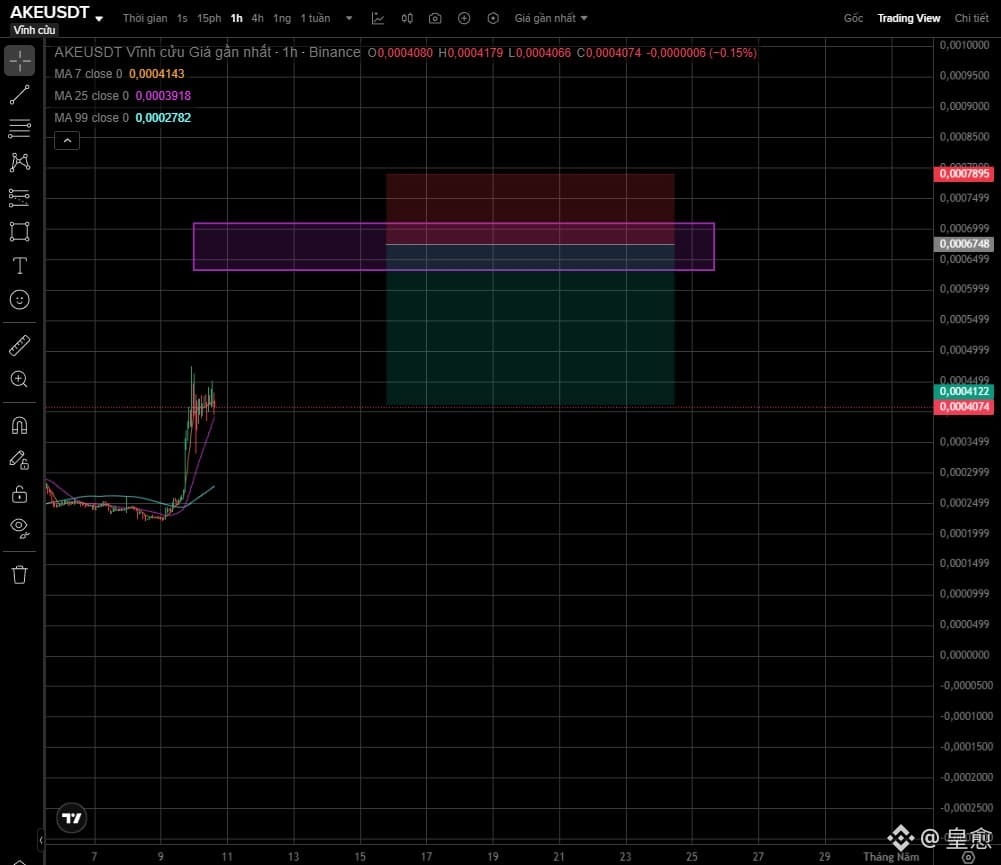Click the MA 99 value 0,0002782
Screen dimensions: 1001x865
(x=163, y=117)
